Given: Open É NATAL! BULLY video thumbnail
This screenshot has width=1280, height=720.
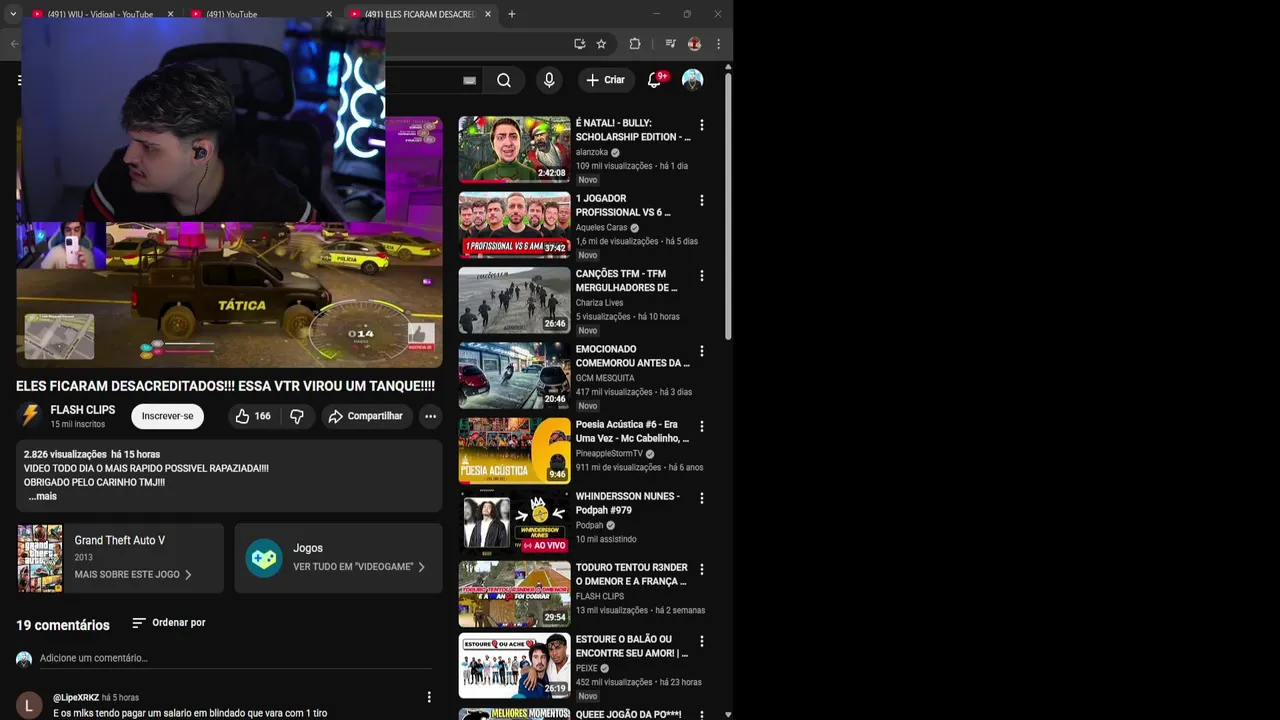Looking at the screenshot, I should coord(514,149).
